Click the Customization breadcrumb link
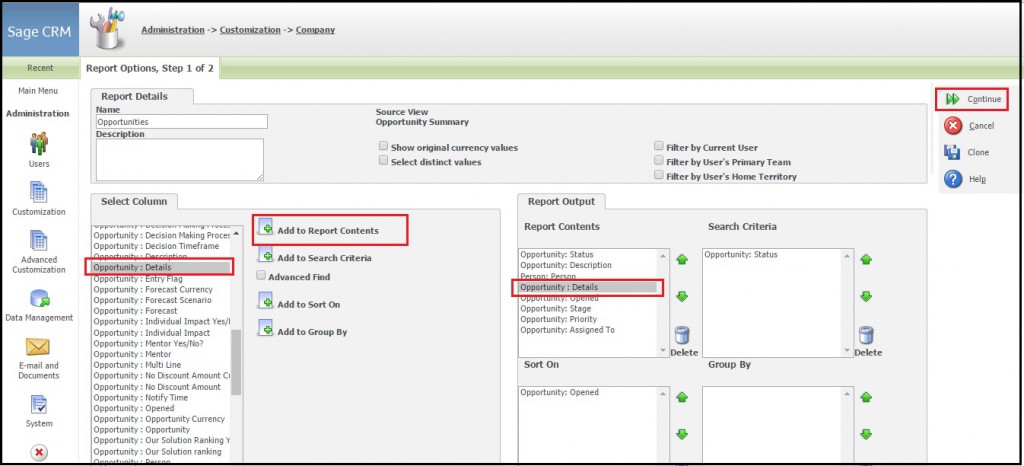The height and width of the screenshot is (466, 1024). pos(250,30)
